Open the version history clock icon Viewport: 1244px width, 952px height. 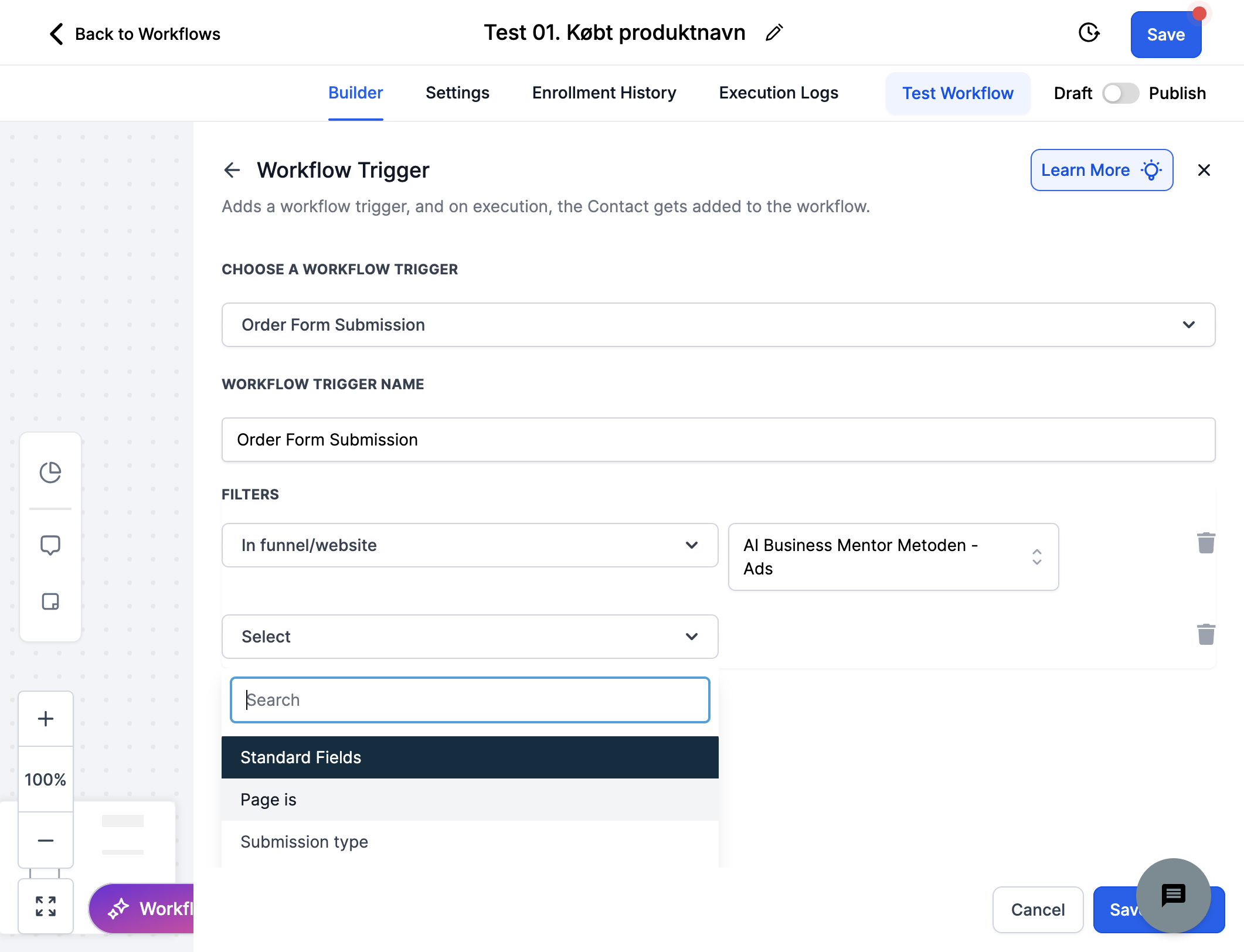1089,33
